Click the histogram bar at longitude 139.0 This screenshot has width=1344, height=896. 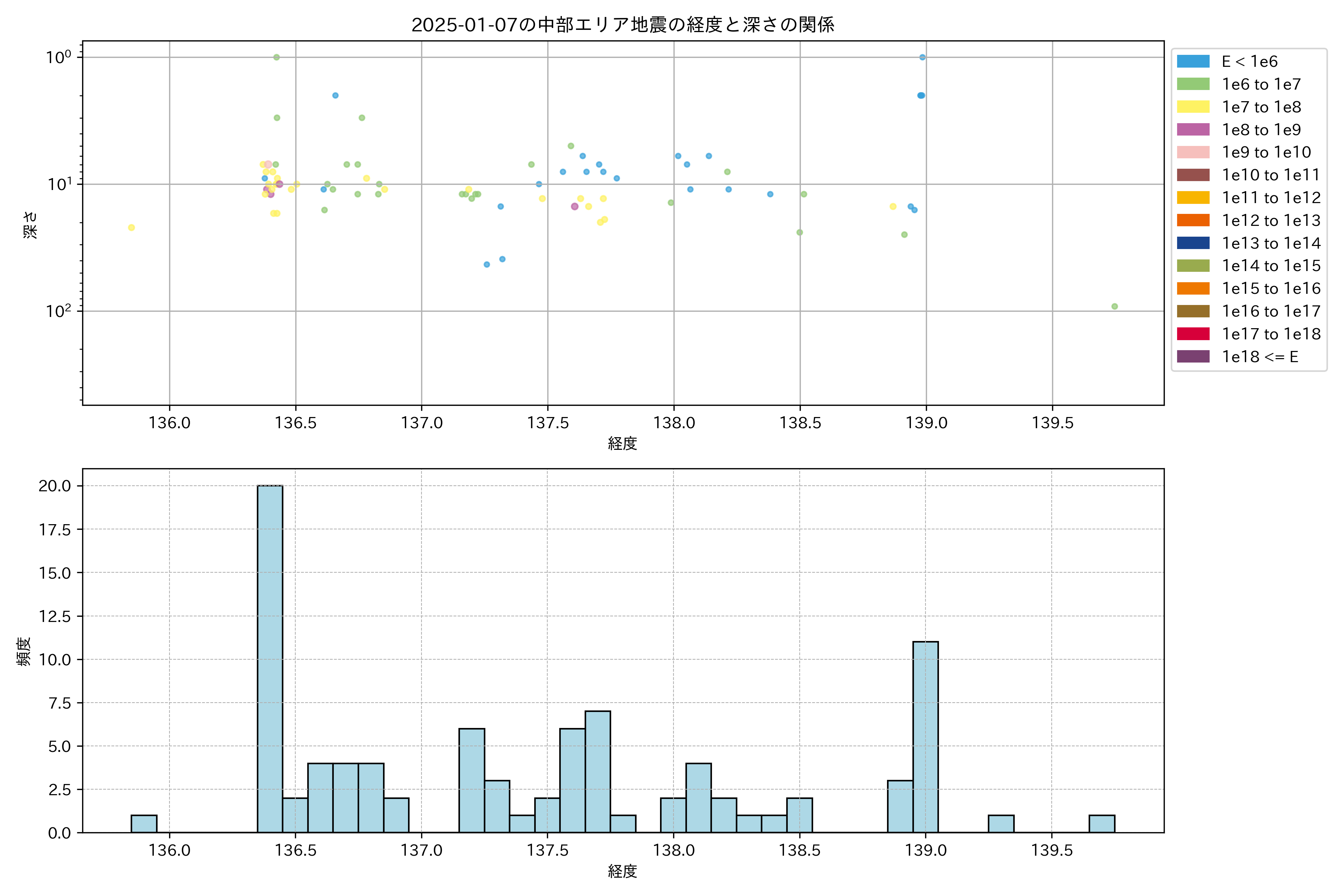925,737
